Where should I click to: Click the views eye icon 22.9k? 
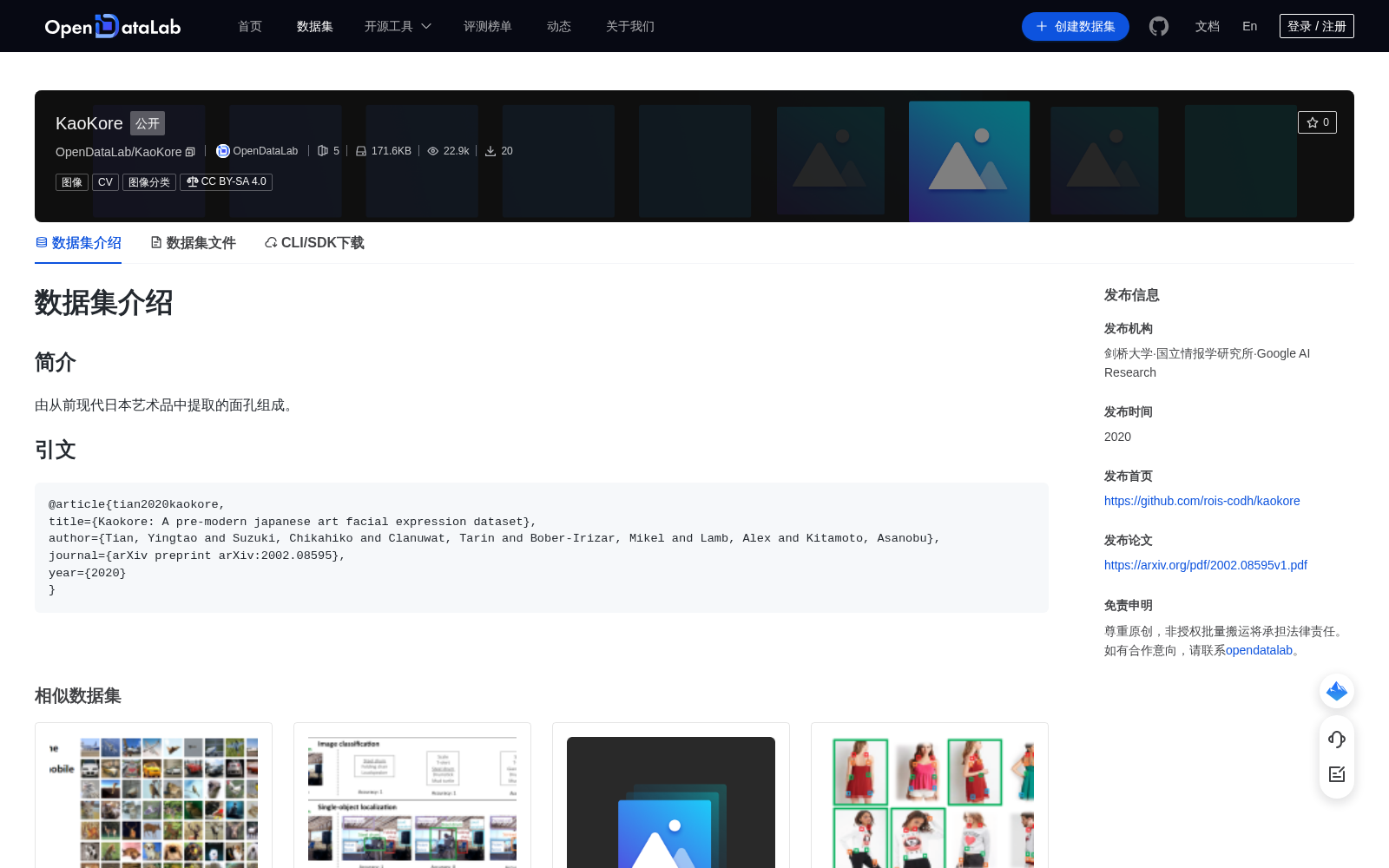433,151
